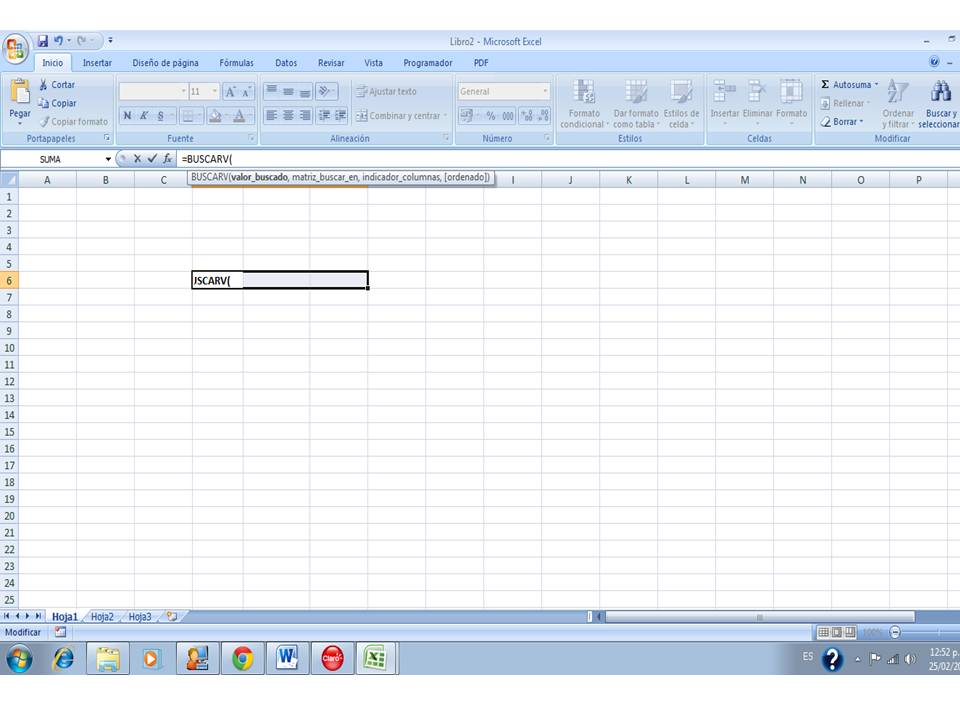This screenshot has height=720, width=960.
Task: Cut selection with Cortar
Action: (x=57, y=84)
